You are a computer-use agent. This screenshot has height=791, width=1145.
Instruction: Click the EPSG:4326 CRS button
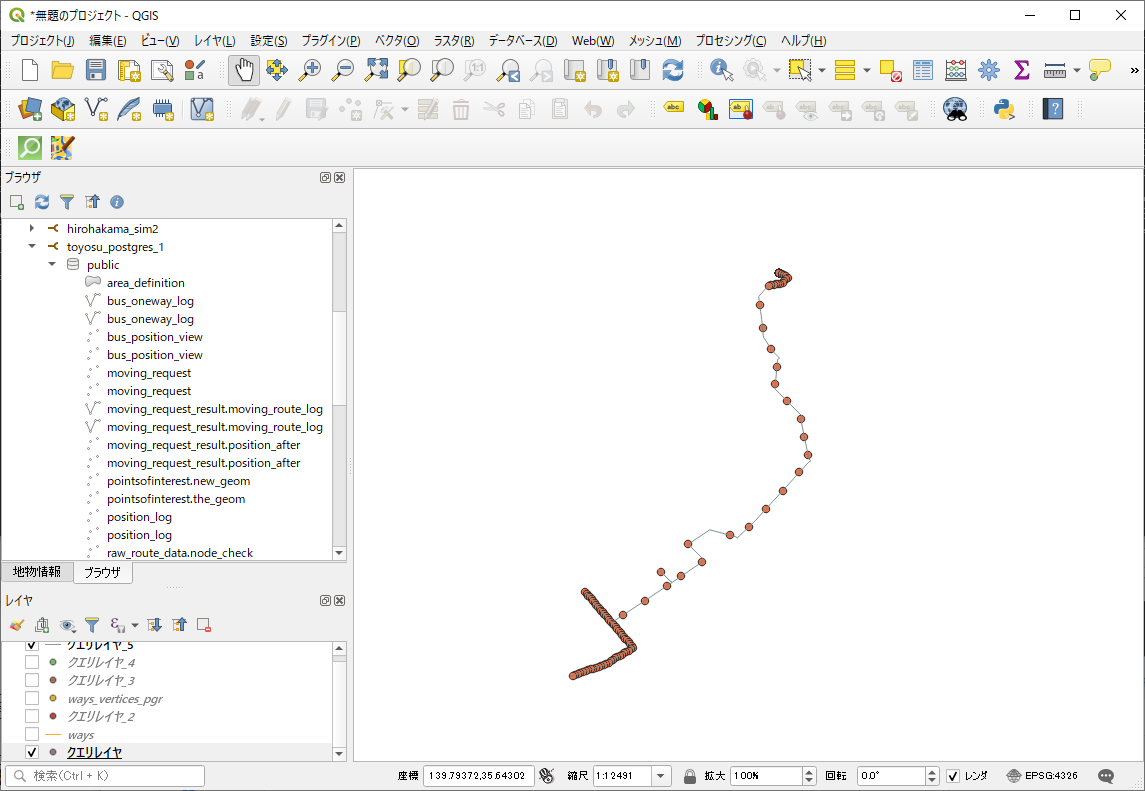point(1042,776)
